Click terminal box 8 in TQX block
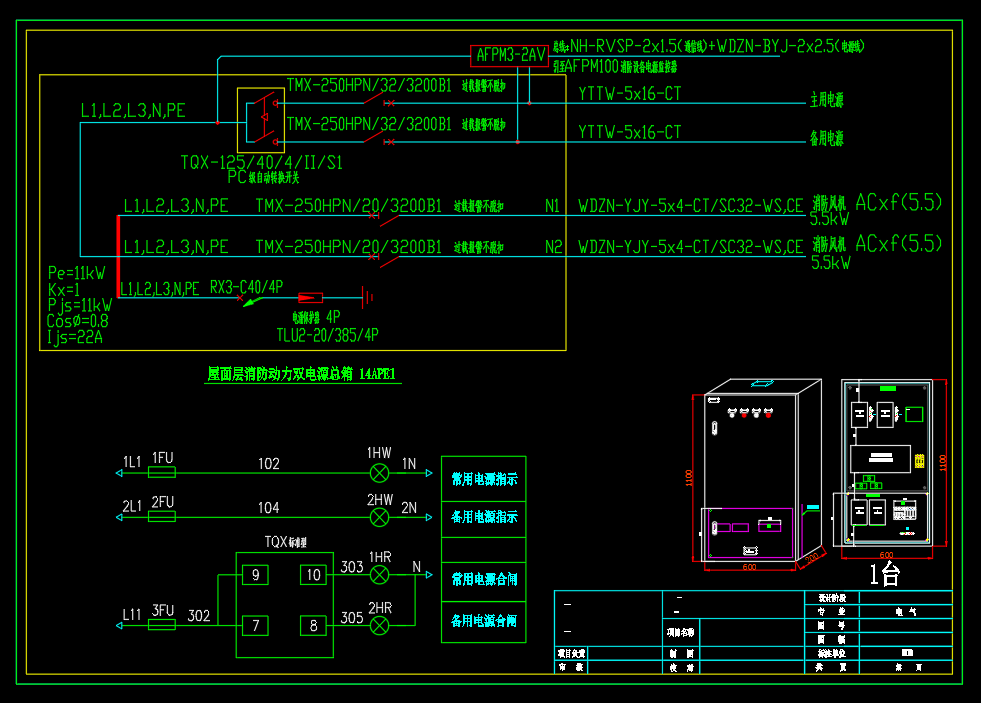The image size is (981, 703). (313, 625)
